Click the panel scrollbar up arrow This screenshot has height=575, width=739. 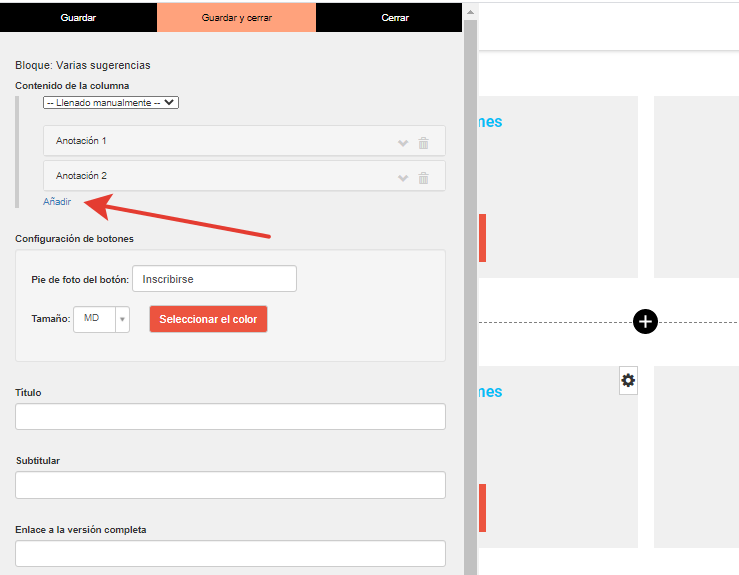pyautogui.click(x=470, y=12)
